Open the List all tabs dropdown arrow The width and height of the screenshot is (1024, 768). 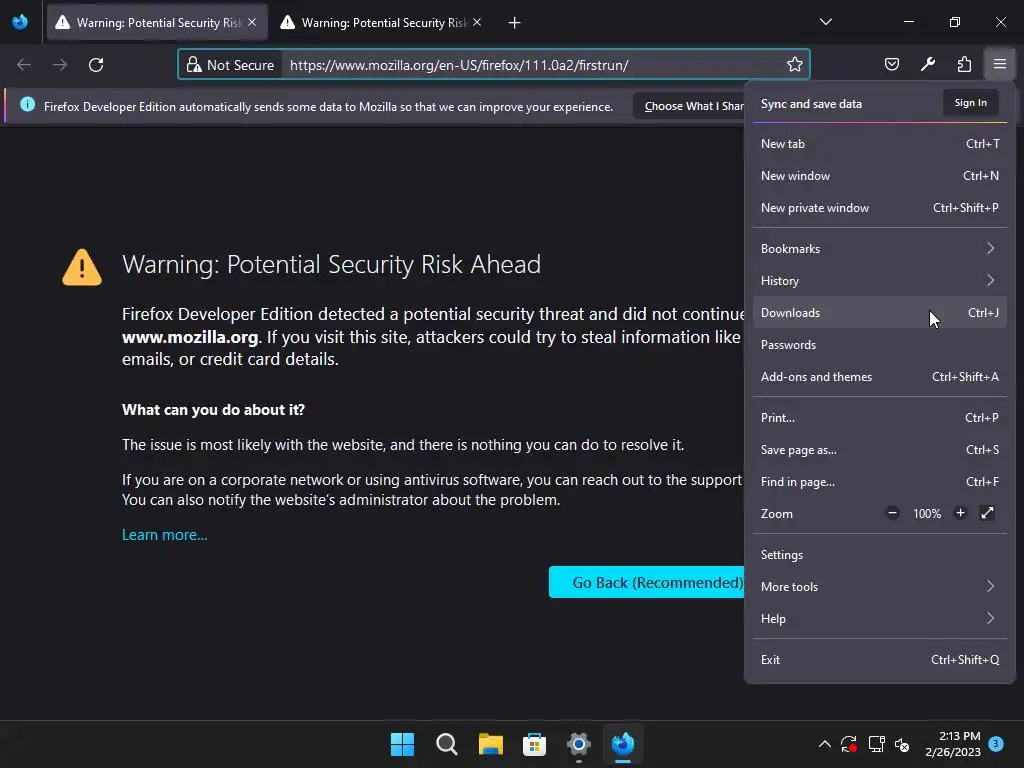825,22
